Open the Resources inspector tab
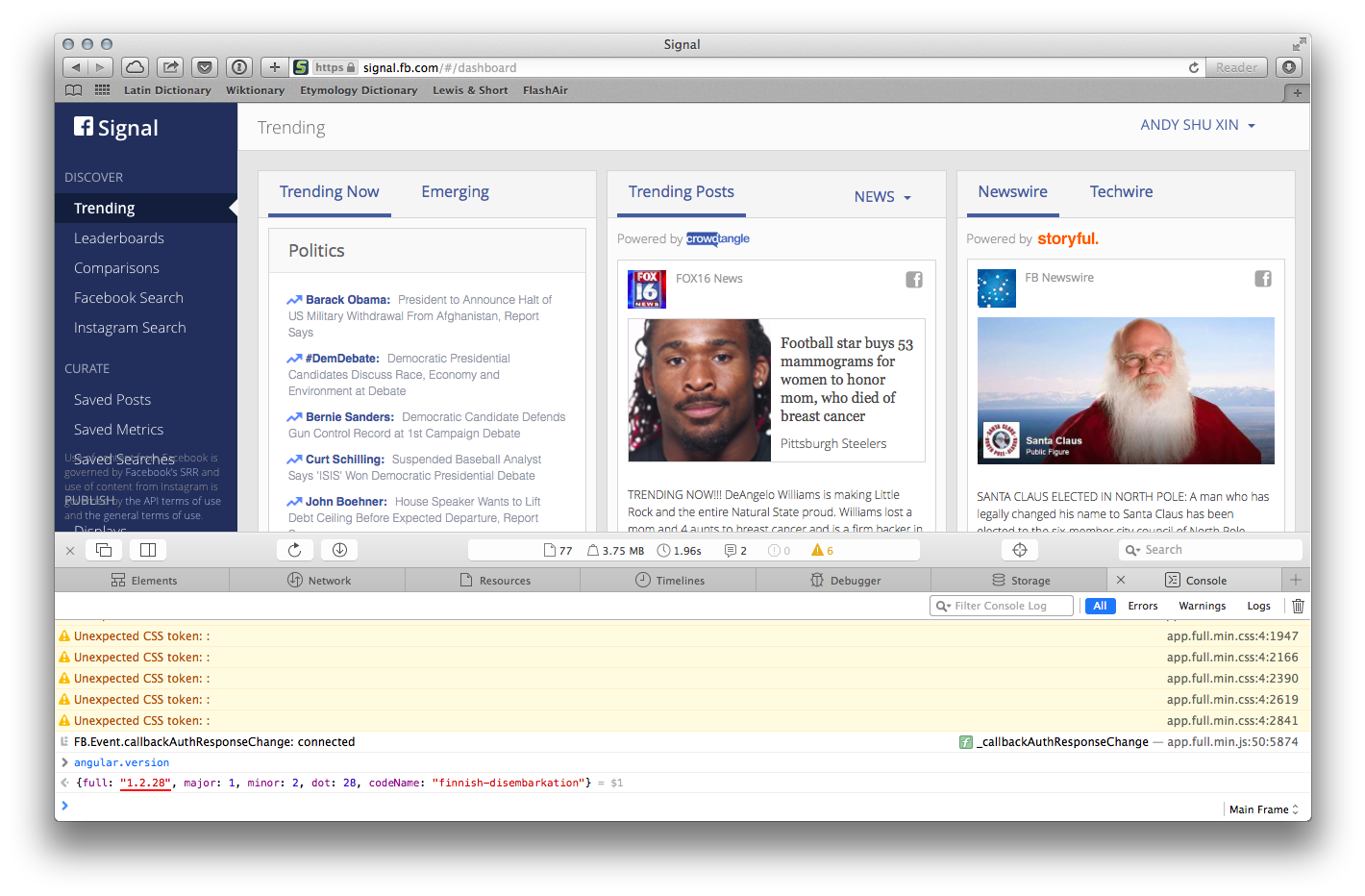The height and width of the screenshot is (896, 1365). (494, 581)
